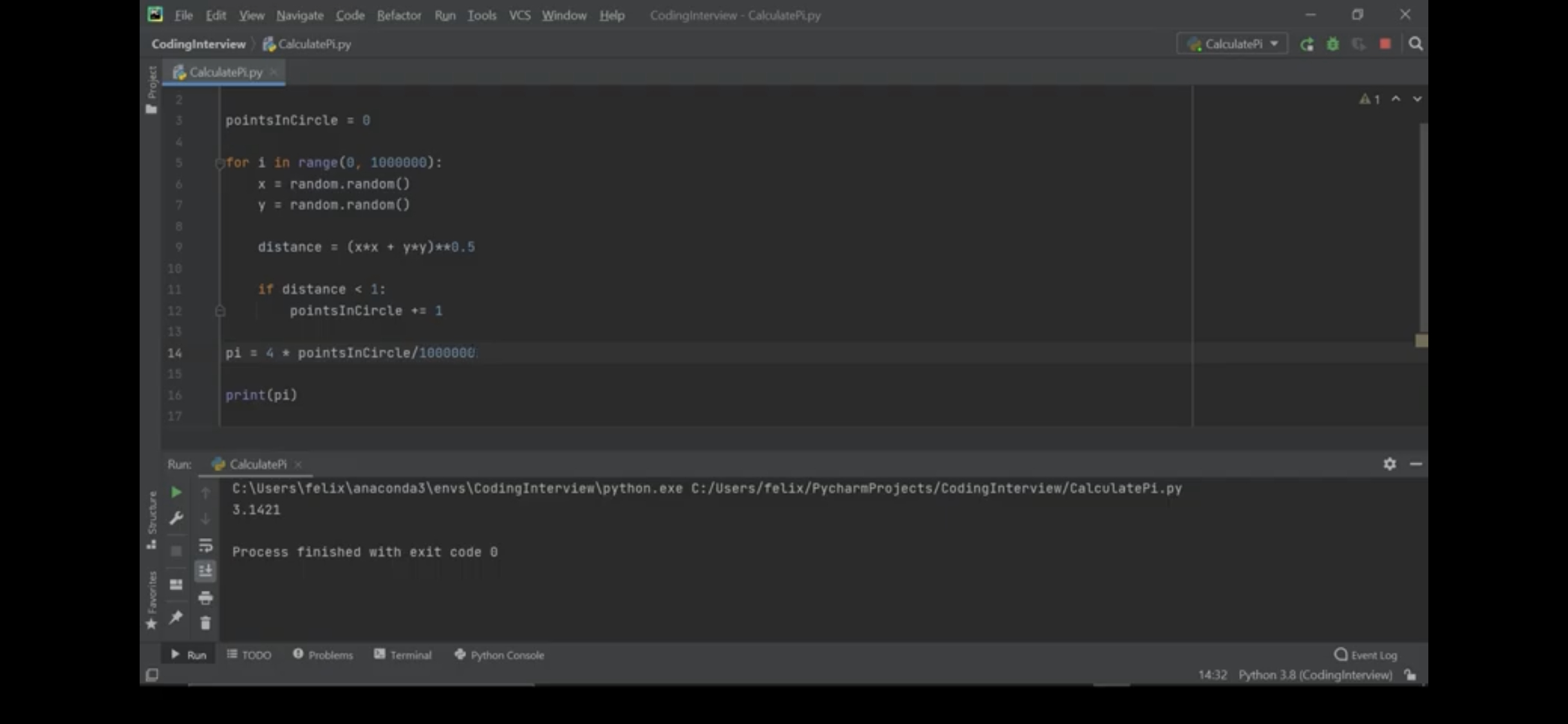Open the Problems tool window

(x=323, y=654)
